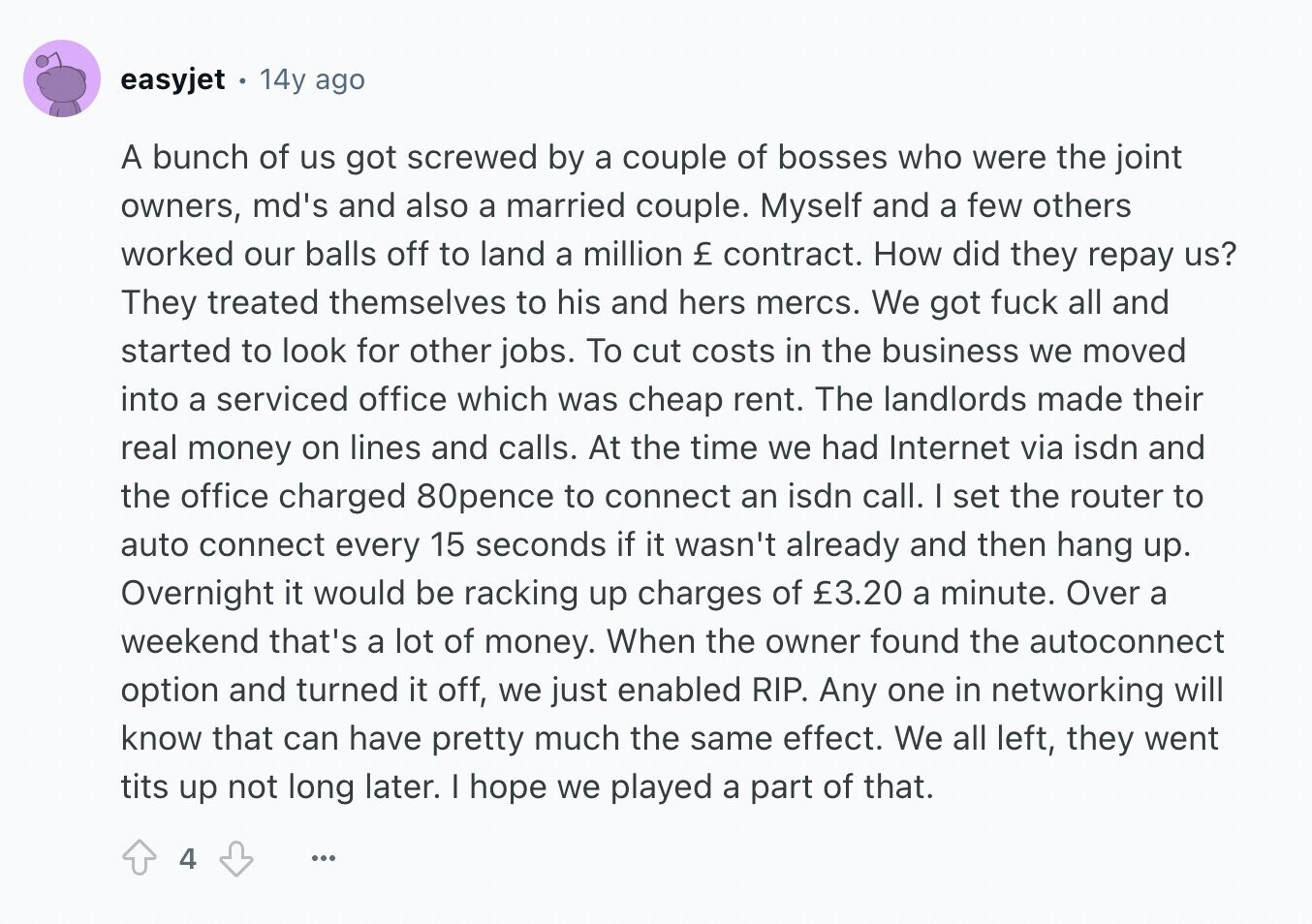The height and width of the screenshot is (924, 1312).
Task: Downvote the easyjet comment
Action: pyautogui.click(x=236, y=858)
